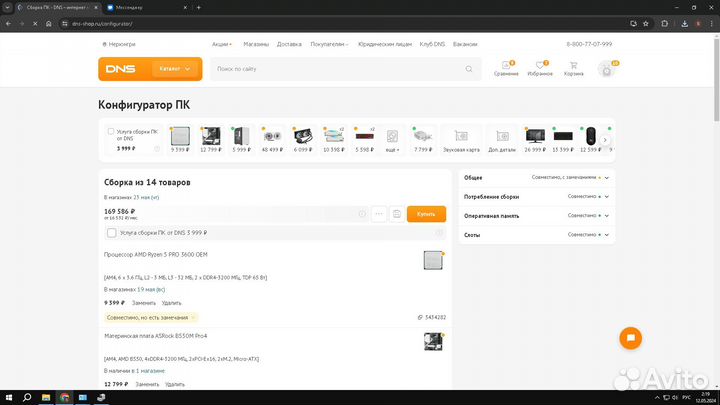The height and width of the screenshot is (405, 720).
Task: Expand the Потребление сборки section
Action: click(536, 197)
